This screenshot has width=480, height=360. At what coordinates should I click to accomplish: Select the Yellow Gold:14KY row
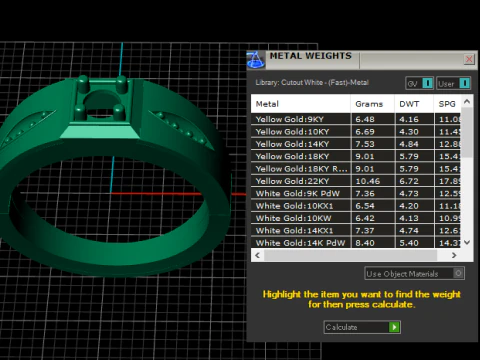[x=356, y=144]
